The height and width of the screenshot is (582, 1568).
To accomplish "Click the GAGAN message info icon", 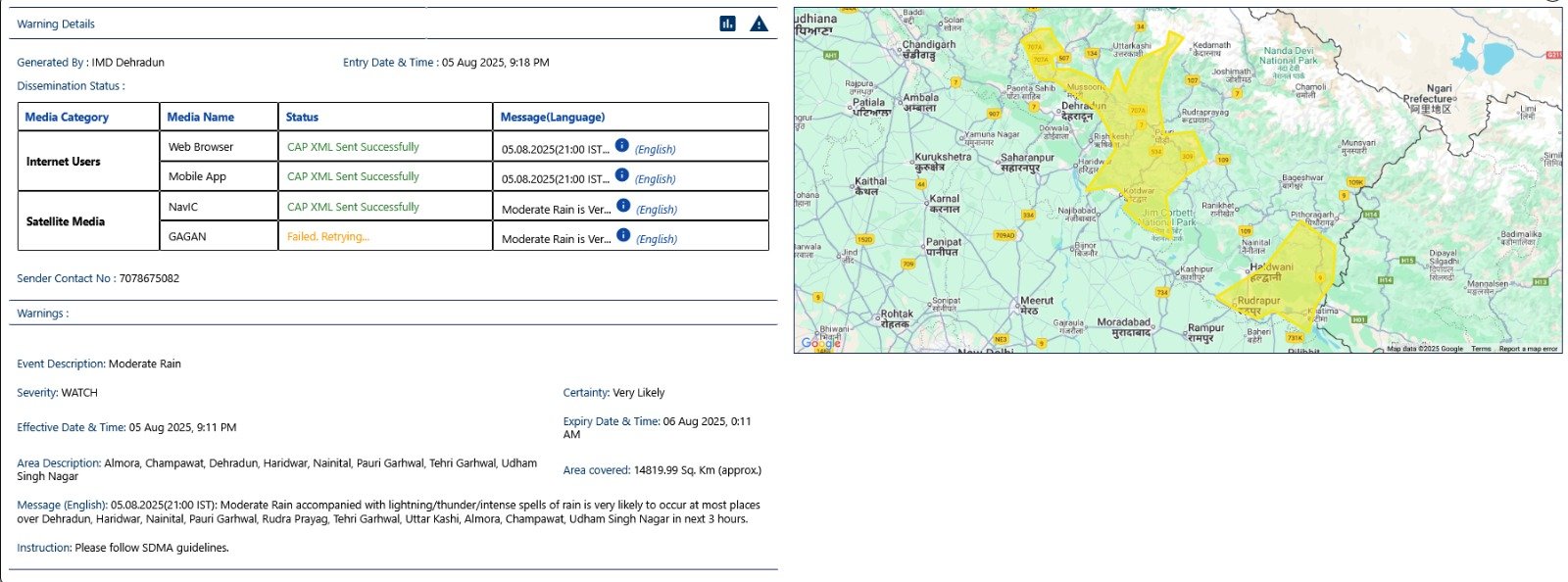I will pyautogui.click(x=623, y=235).
